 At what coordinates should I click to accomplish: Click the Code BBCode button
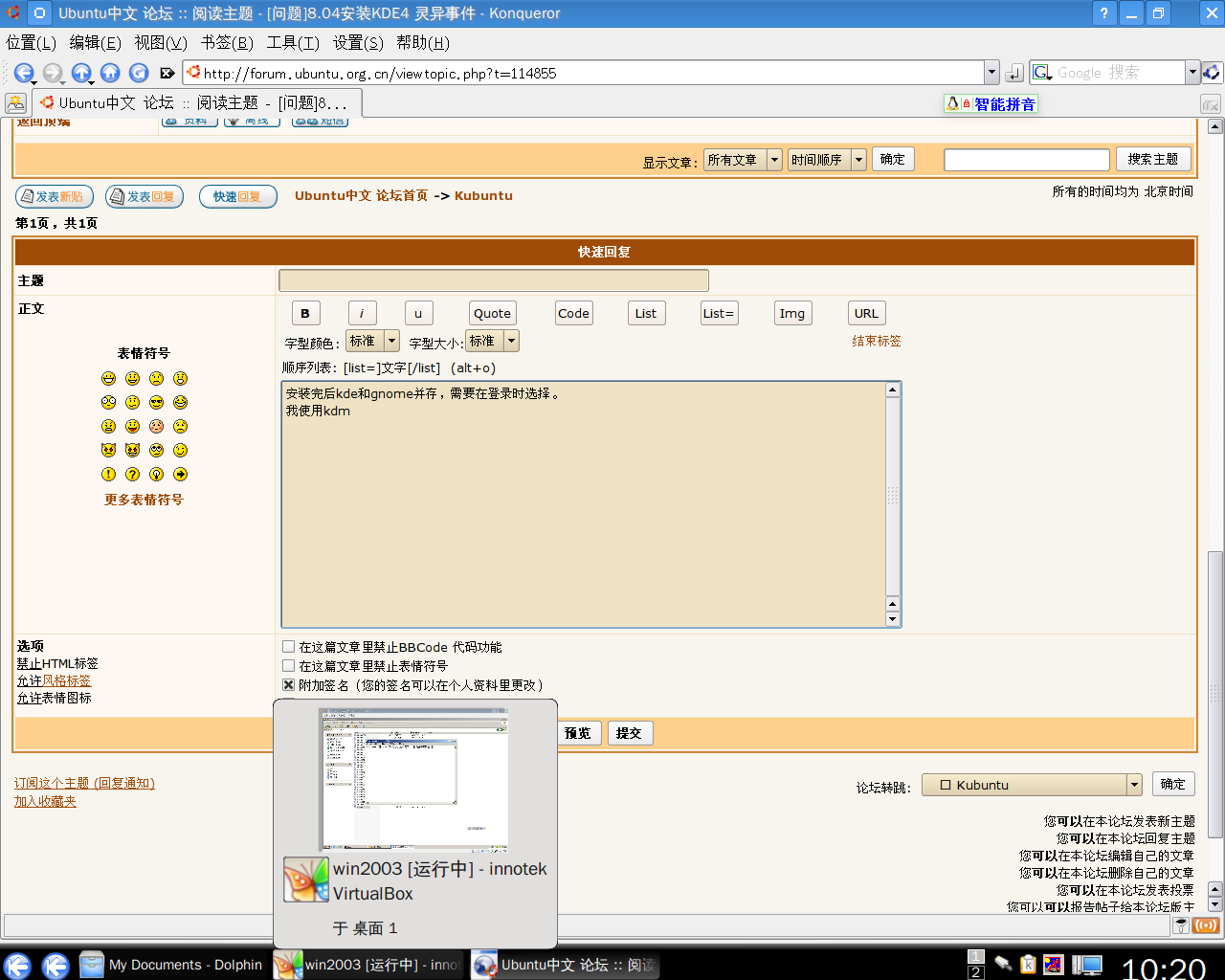[x=573, y=314]
